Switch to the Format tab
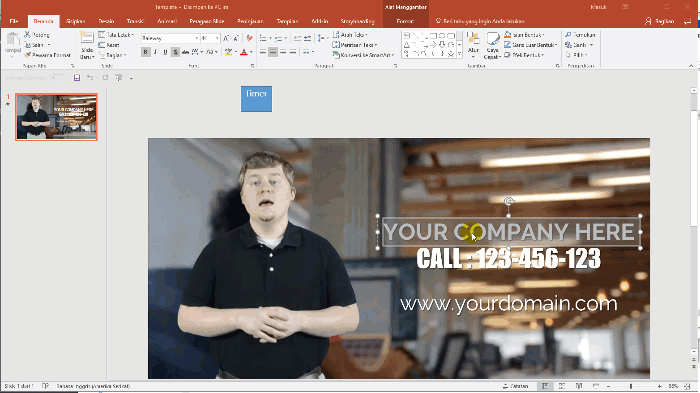The image size is (700, 393). (405, 21)
